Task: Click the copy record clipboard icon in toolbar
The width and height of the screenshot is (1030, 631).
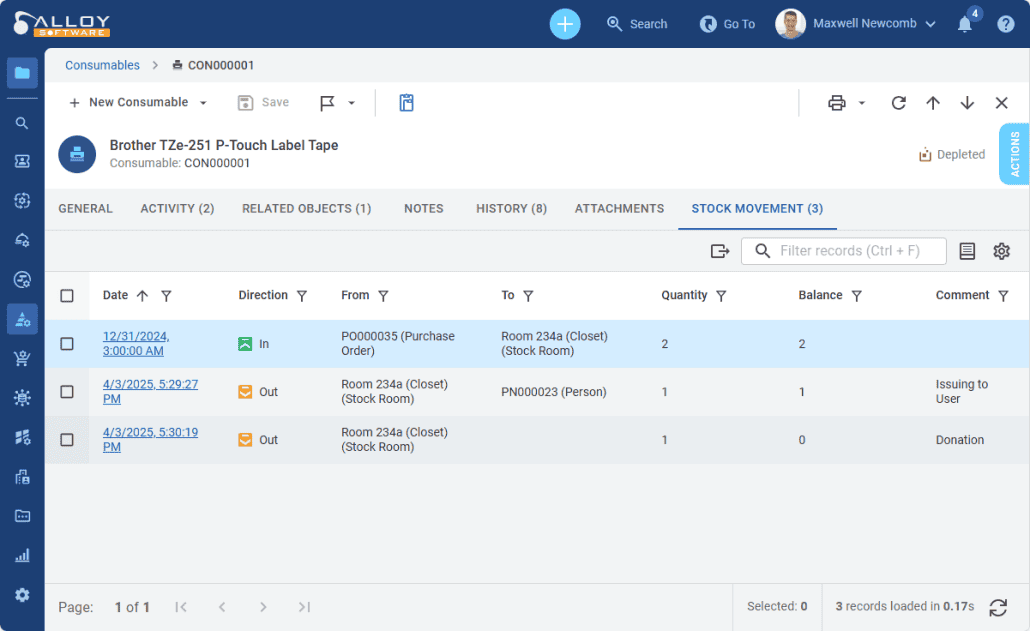Action: click(406, 102)
